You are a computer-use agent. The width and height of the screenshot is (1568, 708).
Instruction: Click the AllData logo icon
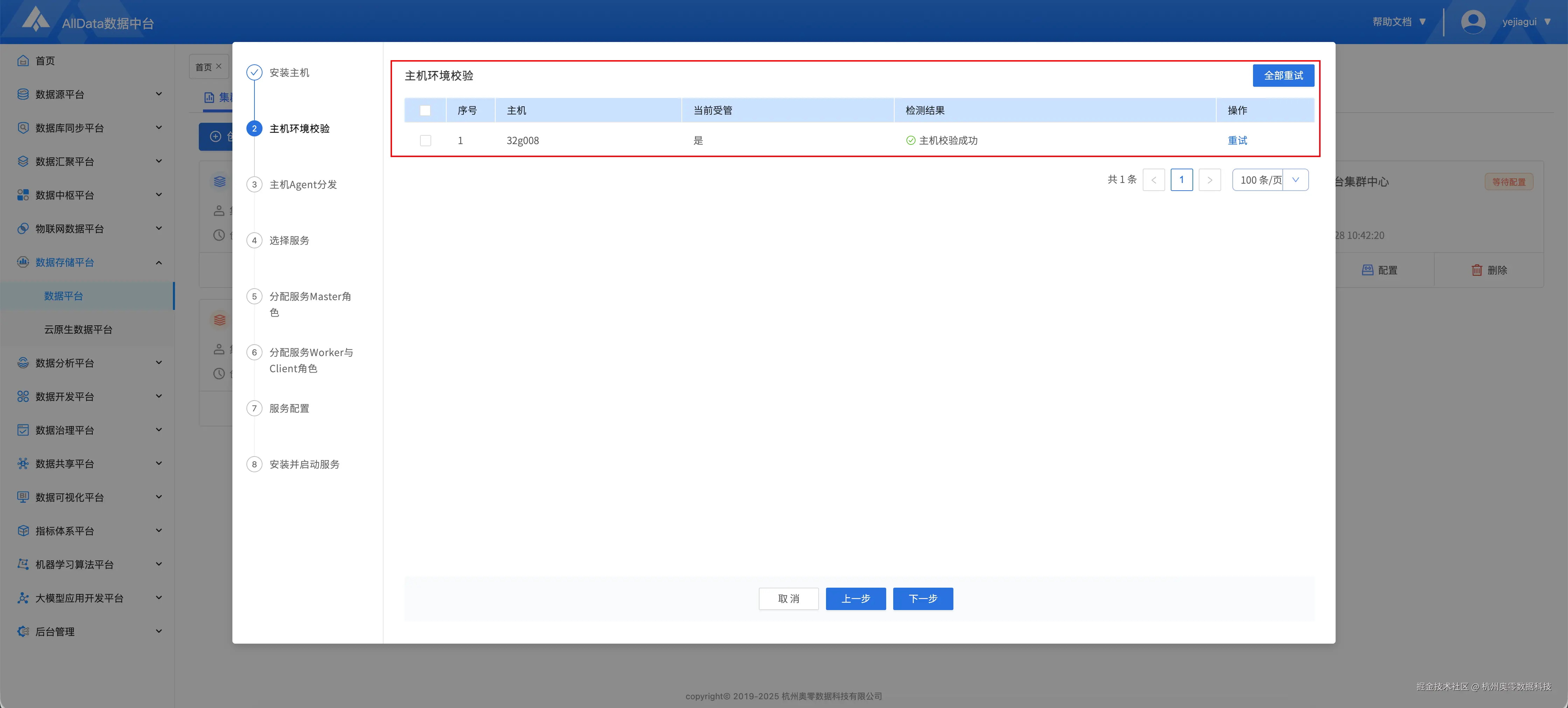pyautogui.click(x=36, y=20)
